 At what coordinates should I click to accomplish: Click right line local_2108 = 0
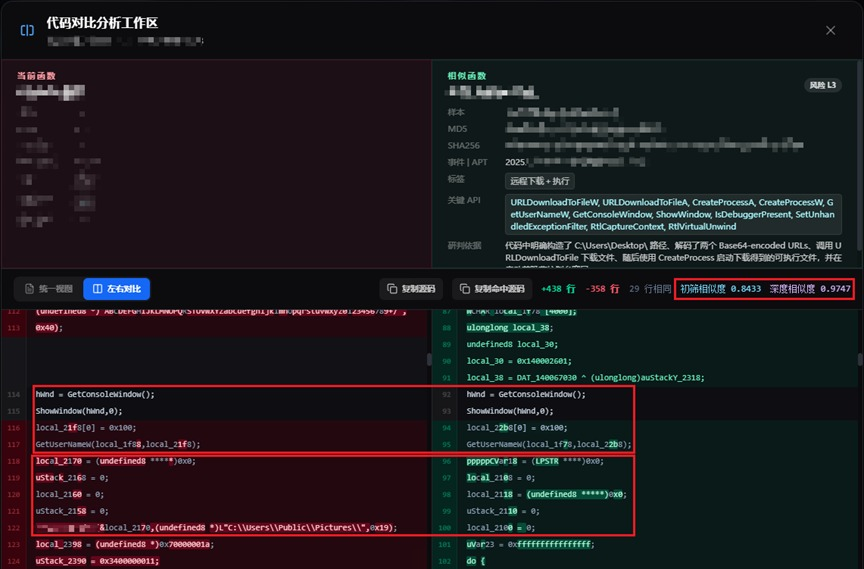[x=501, y=478]
